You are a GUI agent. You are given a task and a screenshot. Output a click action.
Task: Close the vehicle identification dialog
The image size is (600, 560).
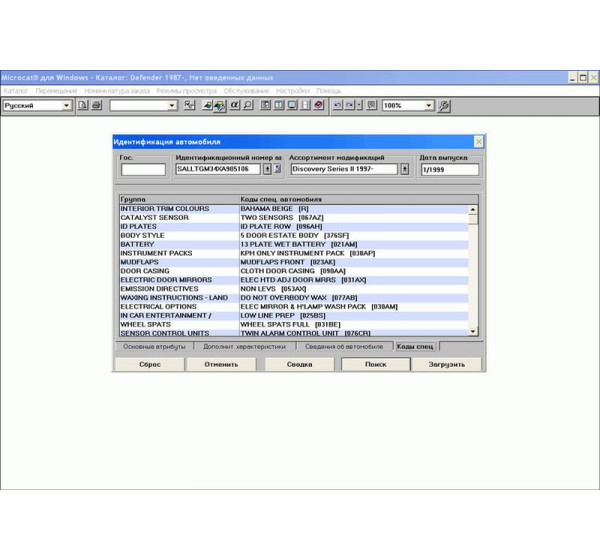click(x=478, y=142)
